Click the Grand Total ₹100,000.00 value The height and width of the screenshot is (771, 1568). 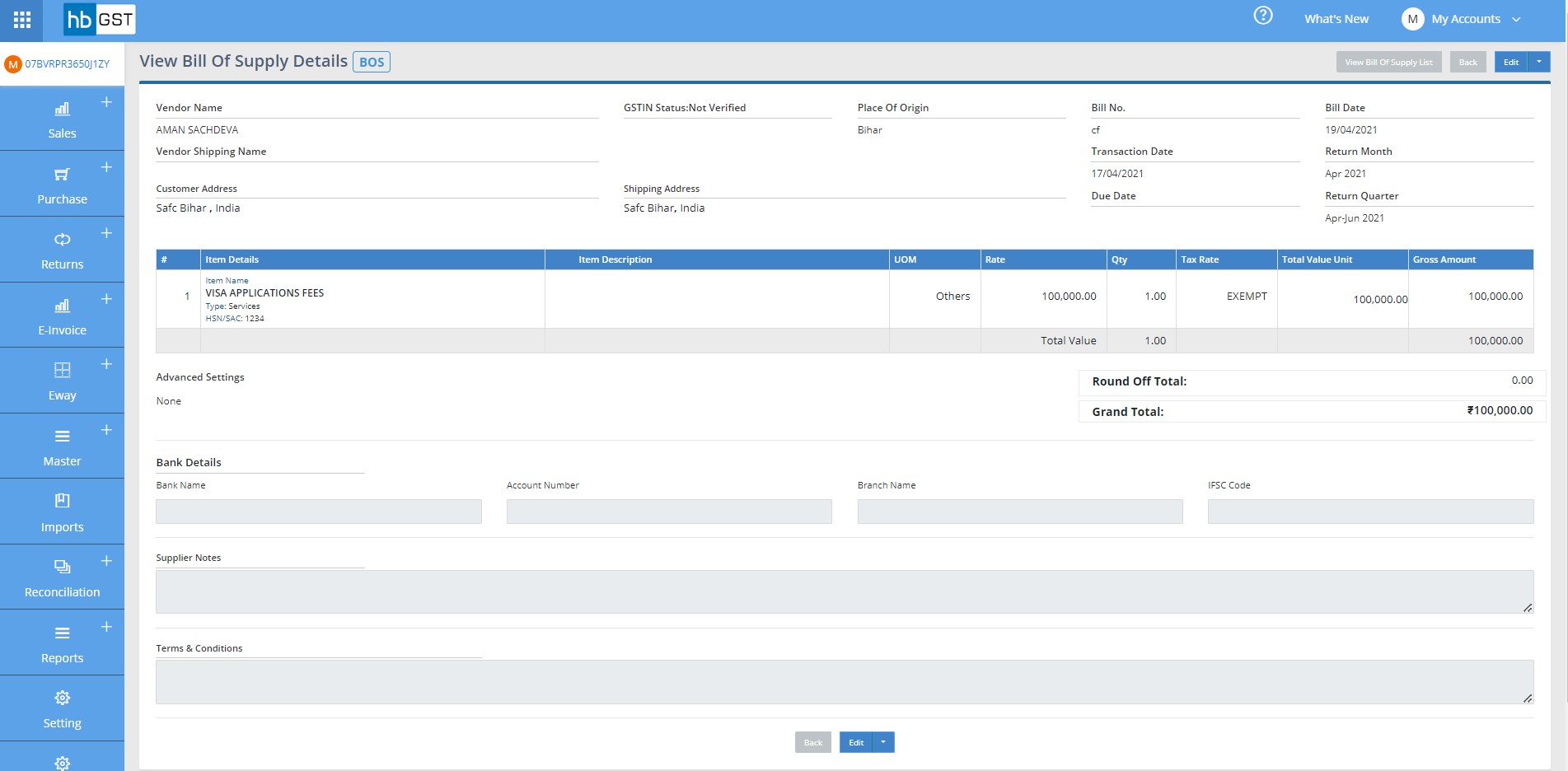1500,410
